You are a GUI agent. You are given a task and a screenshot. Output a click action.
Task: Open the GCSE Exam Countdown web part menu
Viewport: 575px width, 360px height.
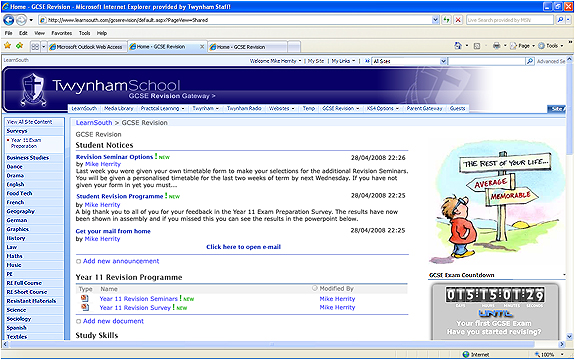click(564, 275)
